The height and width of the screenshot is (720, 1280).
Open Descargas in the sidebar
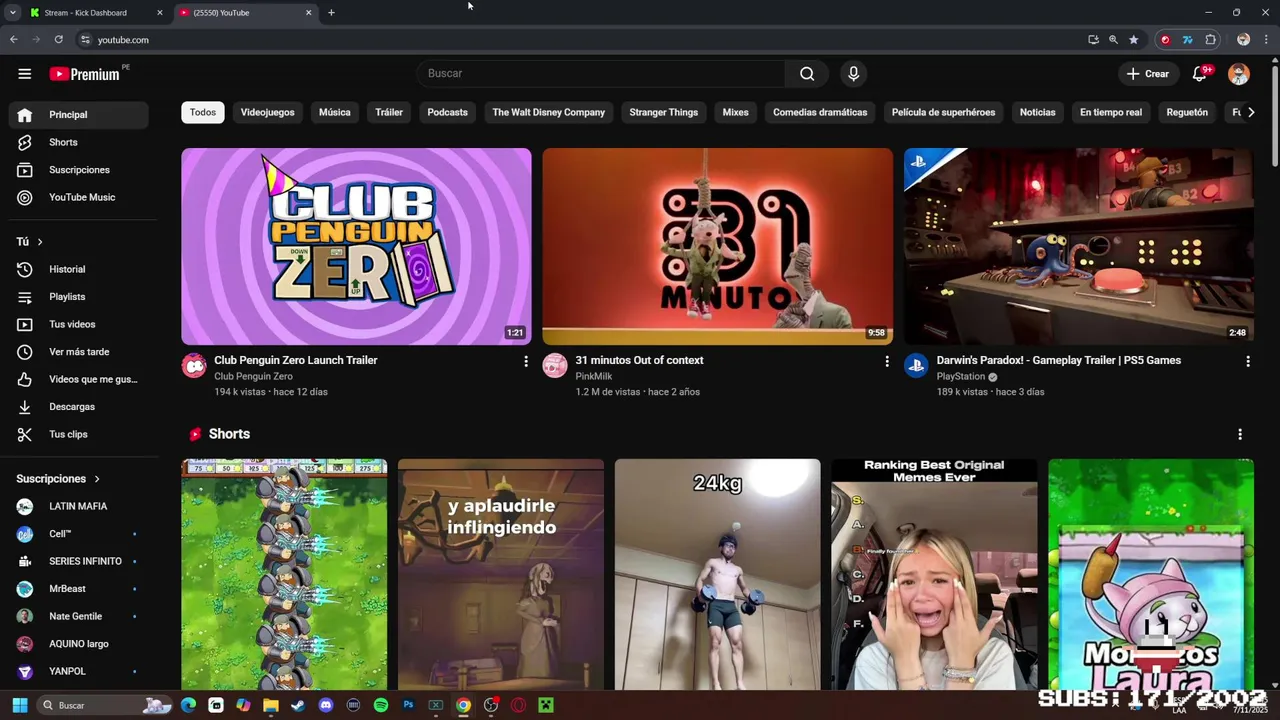coord(79,407)
